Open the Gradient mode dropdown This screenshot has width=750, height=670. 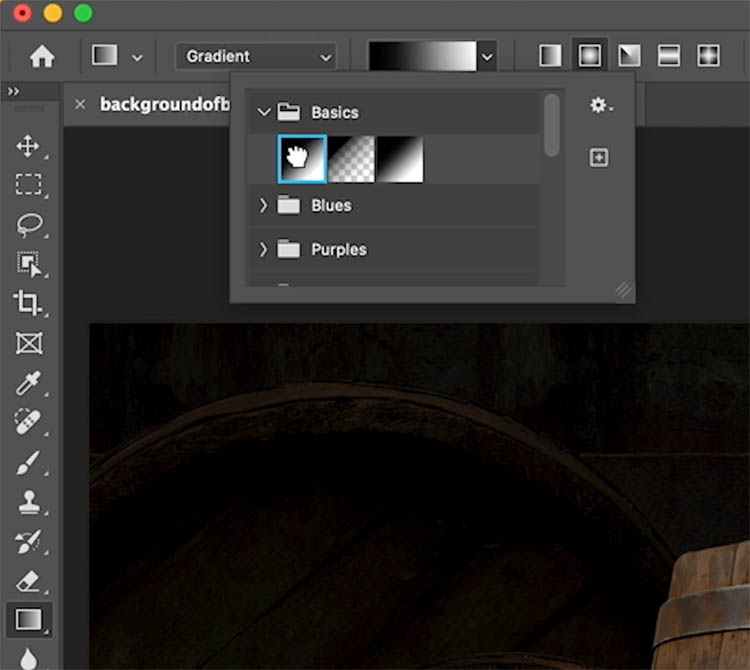256,56
